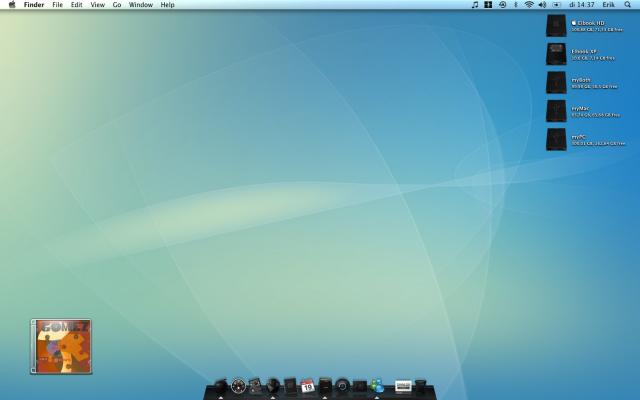
Task: Open the messenger buddies Dock icon
Action: (377, 386)
